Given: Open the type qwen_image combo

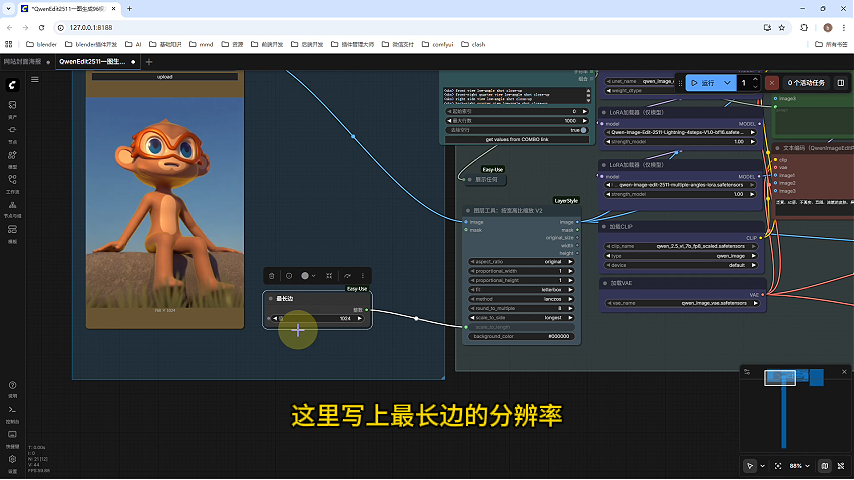Looking at the screenshot, I should click(681, 256).
